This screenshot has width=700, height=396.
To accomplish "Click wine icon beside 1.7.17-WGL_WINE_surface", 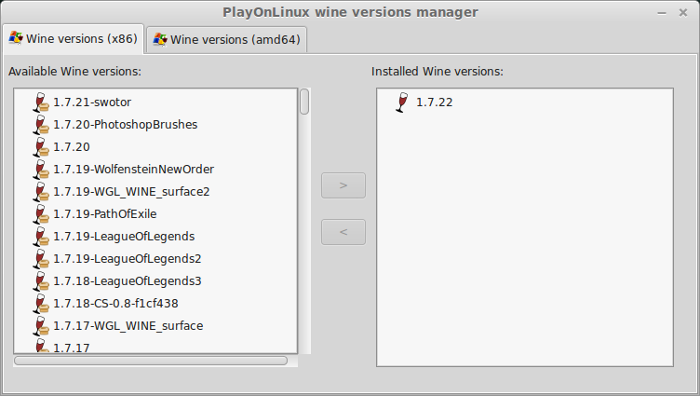I will (41, 325).
